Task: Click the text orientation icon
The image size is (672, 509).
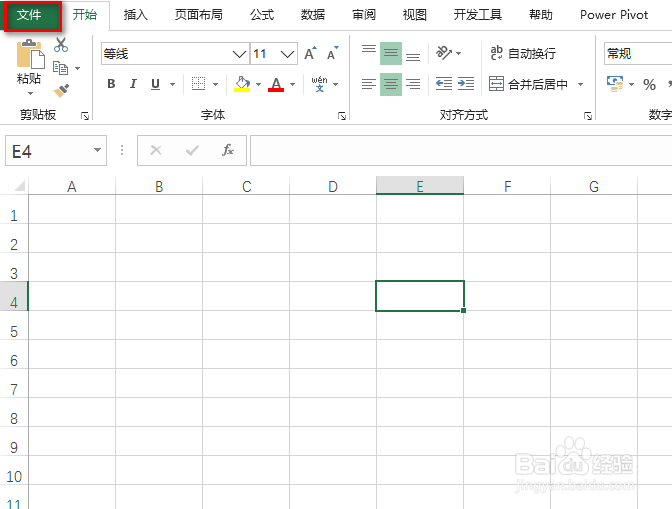Action: 444,53
